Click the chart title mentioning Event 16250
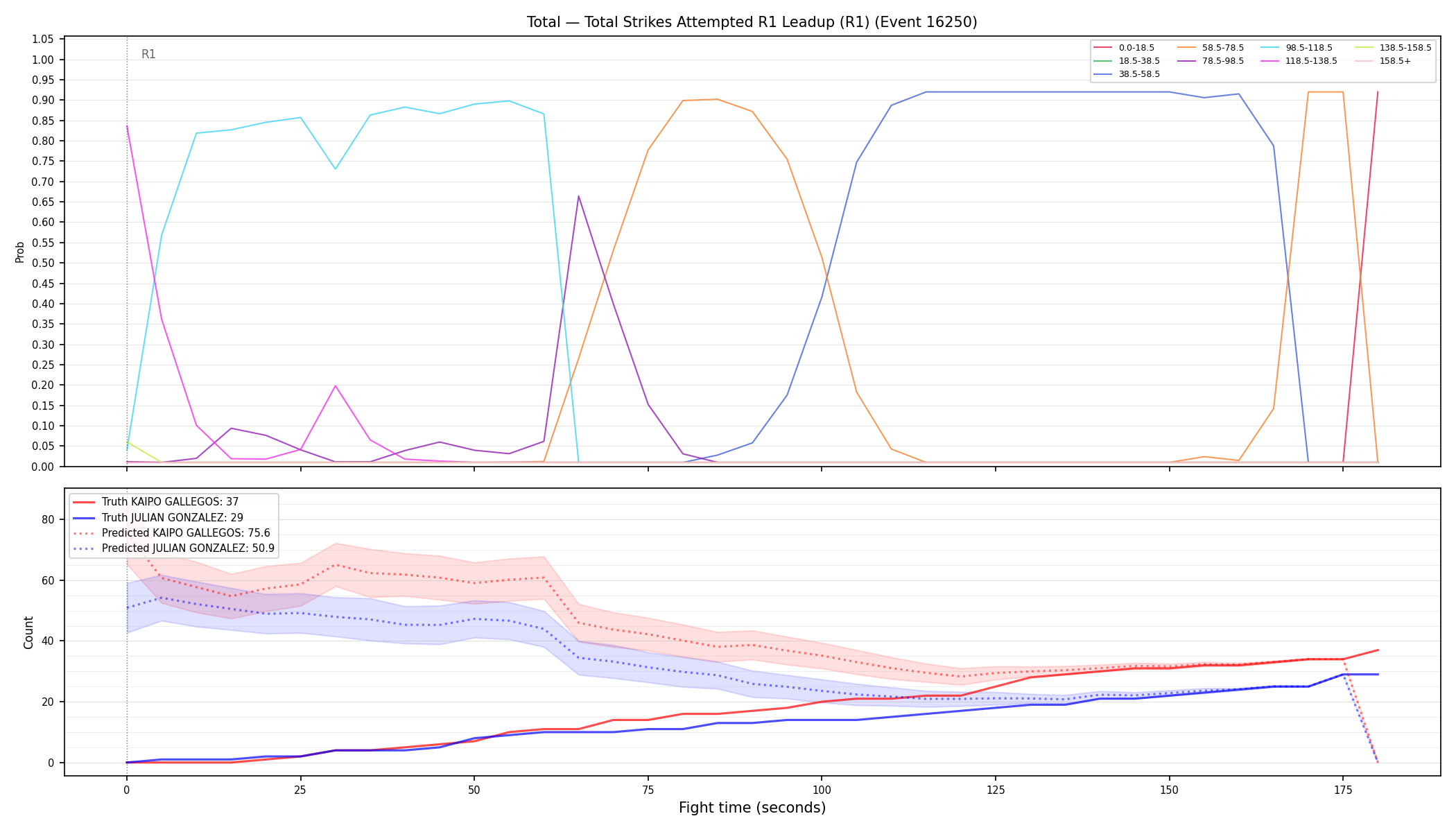 click(752, 22)
